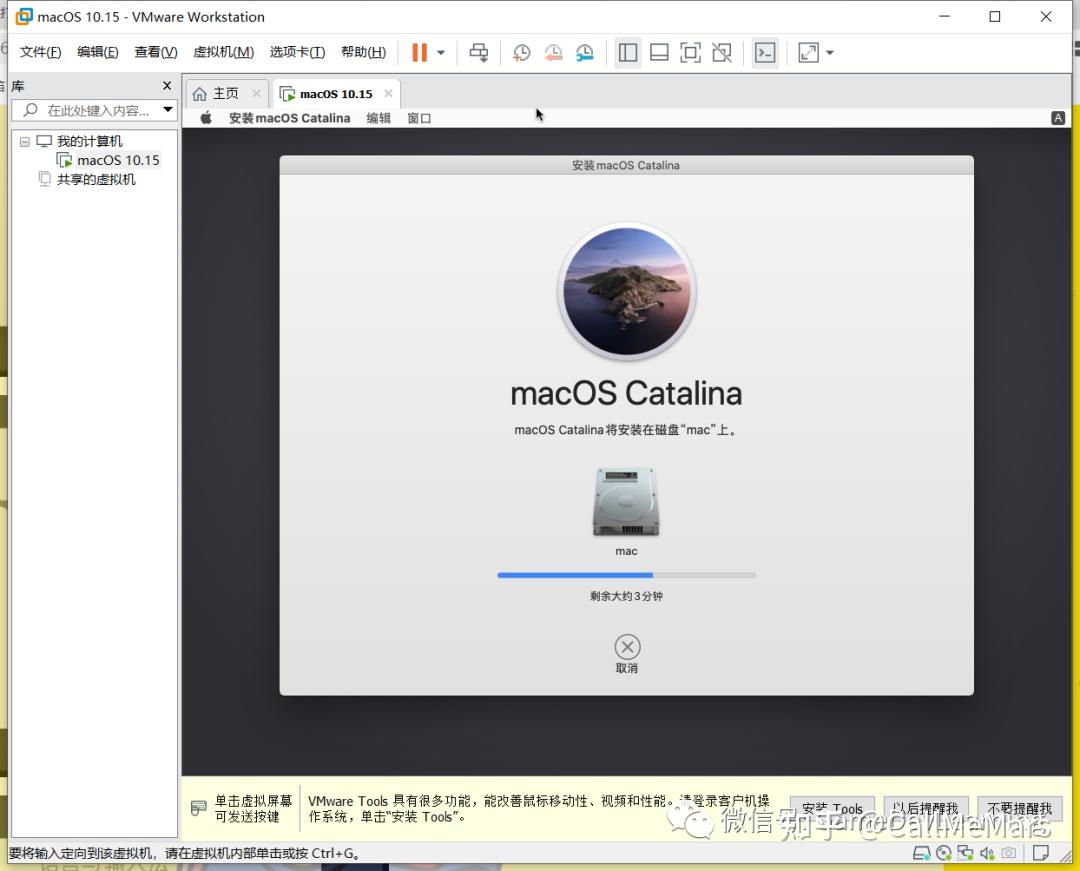Image resolution: width=1080 pixels, height=871 pixels.
Task: Toggle the library sidebar view
Action: pos(627,52)
